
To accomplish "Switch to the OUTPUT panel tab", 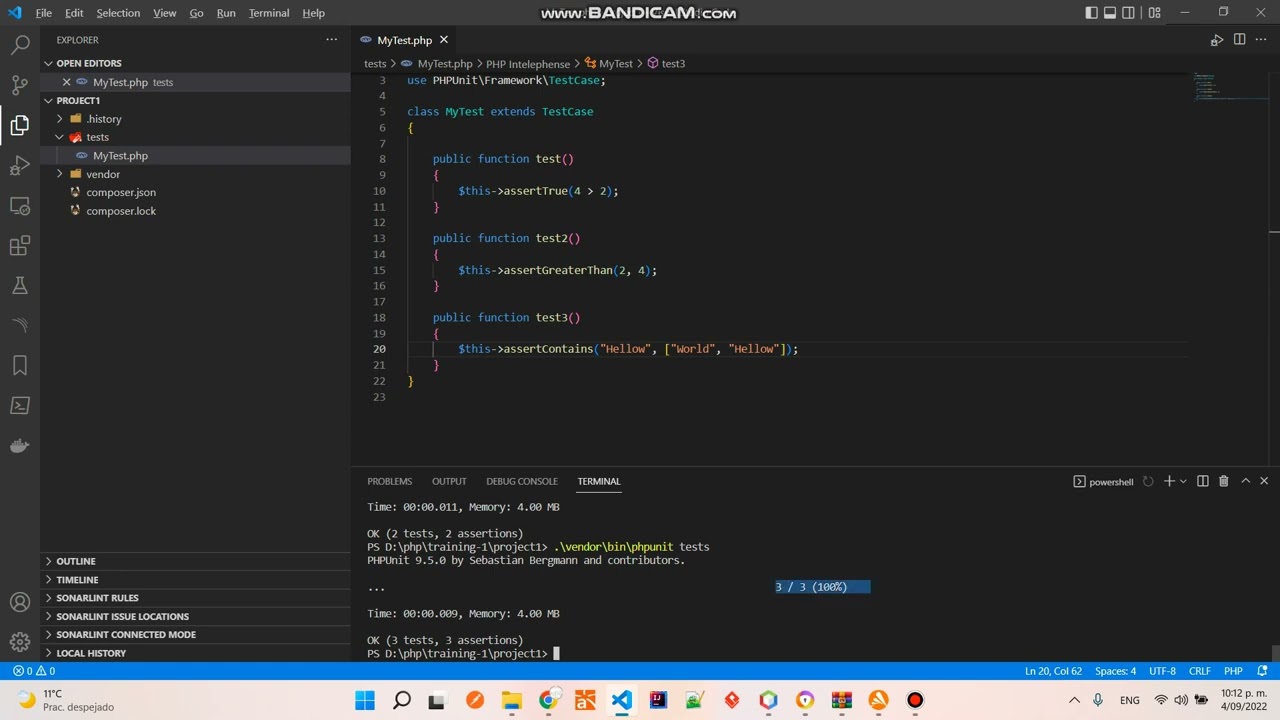I will [449, 481].
